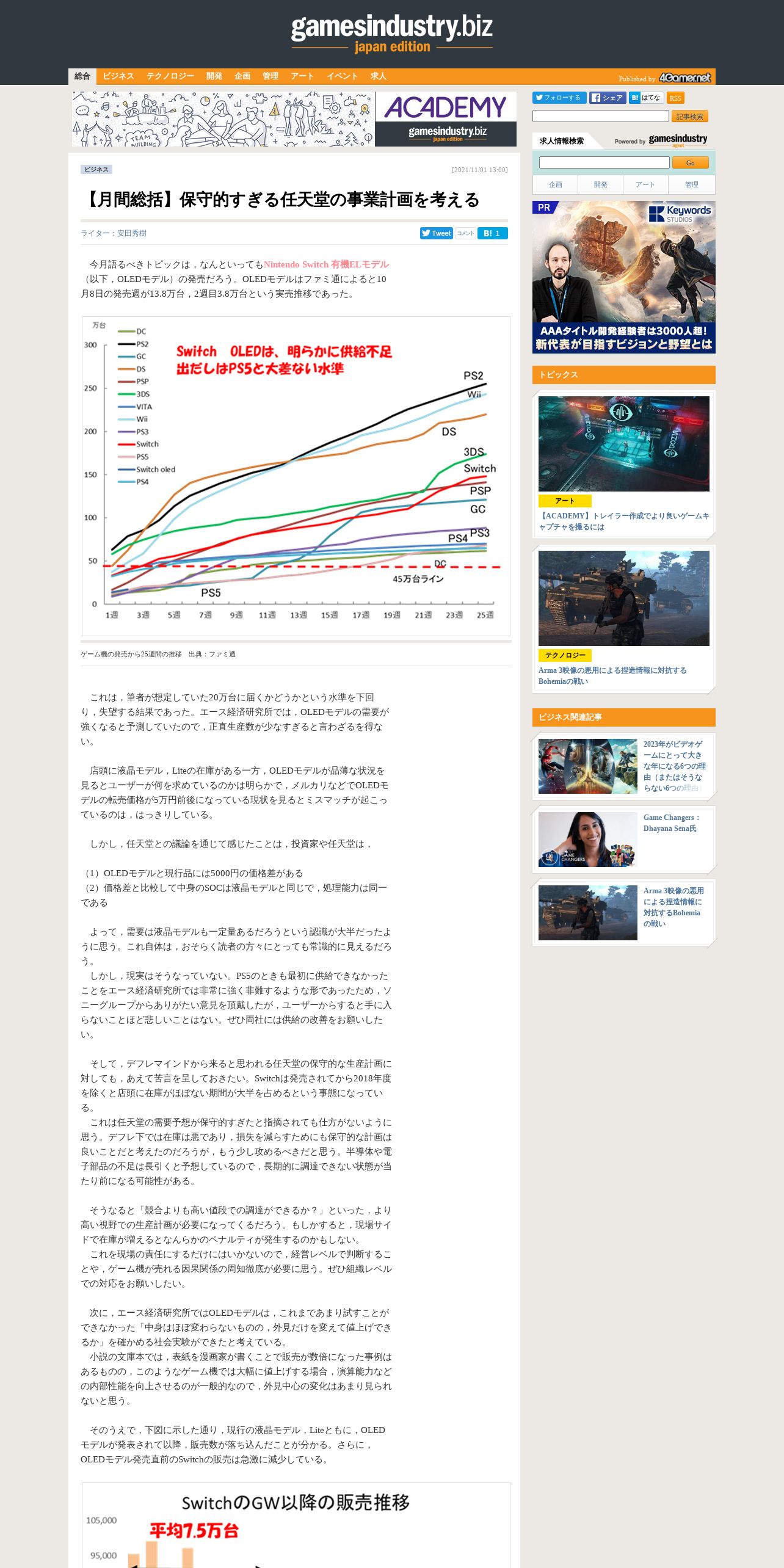Open the Switch GW sales chart image
The image size is (784, 1568).
click(296, 1525)
